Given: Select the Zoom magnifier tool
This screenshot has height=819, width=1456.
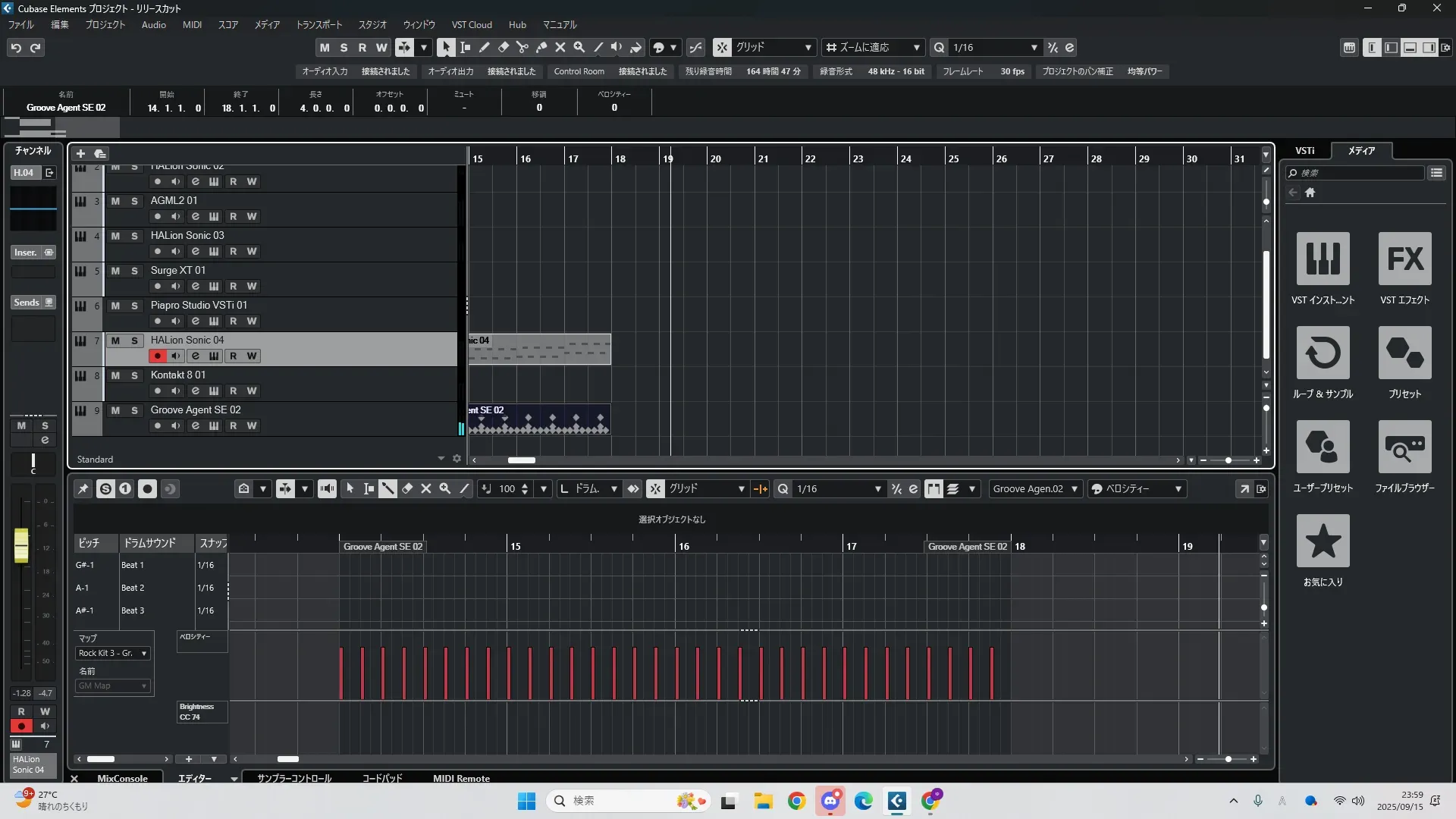Looking at the screenshot, I should pos(579,47).
